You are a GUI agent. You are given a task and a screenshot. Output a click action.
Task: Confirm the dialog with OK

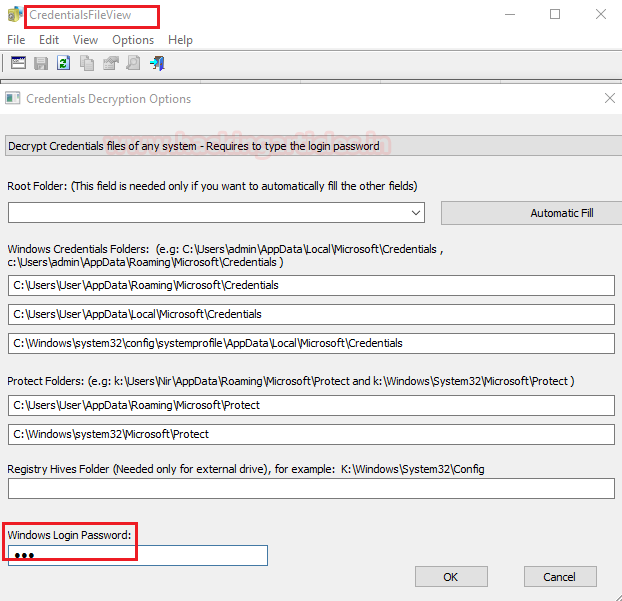(x=451, y=576)
